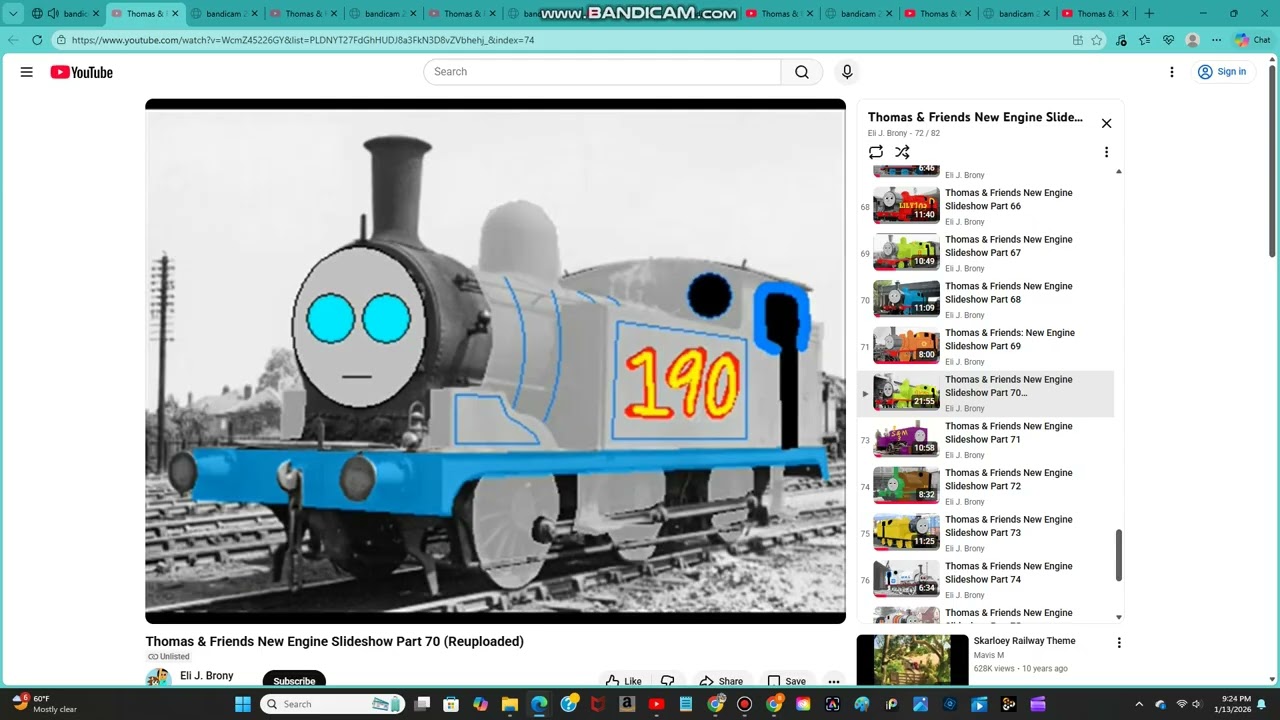Viewport: 1280px width, 720px height.
Task: Switch to the third tab labeled bandicam
Action: pos(383,14)
